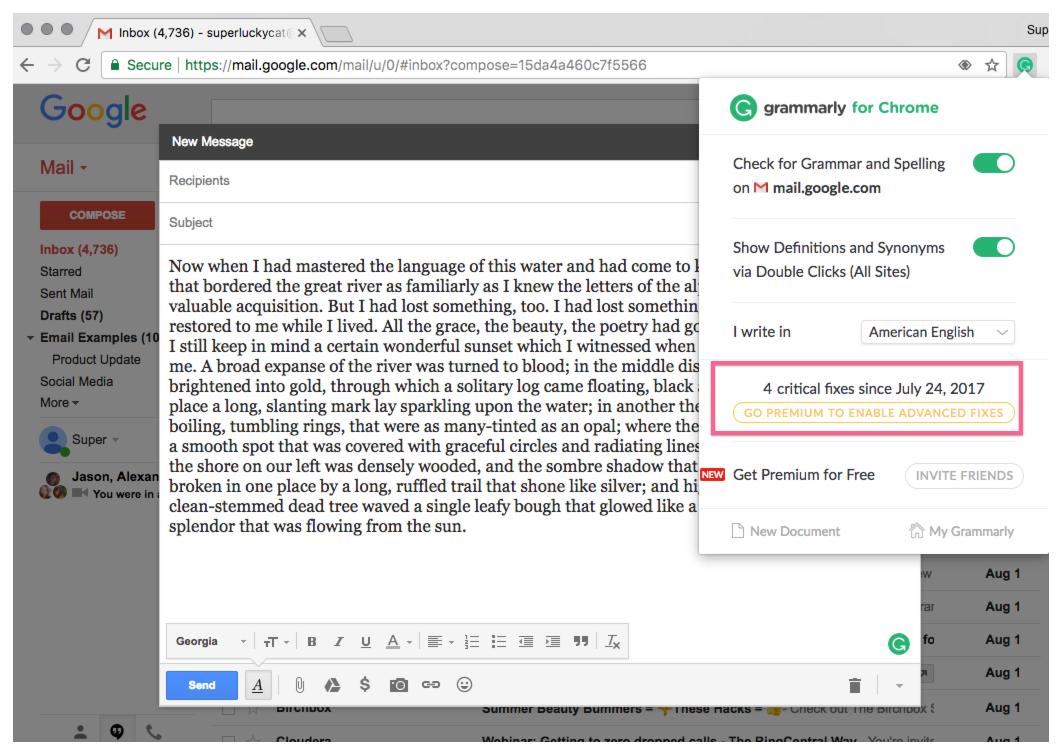Toggle underline formatting in compose toolbar

coord(366,641)
